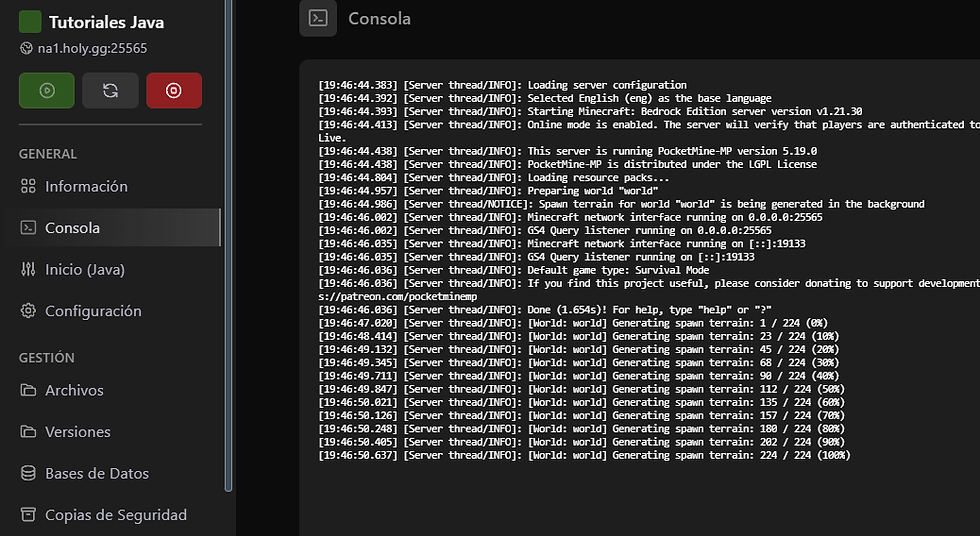Click the globe icon beside server address

[x=26, y=49]
